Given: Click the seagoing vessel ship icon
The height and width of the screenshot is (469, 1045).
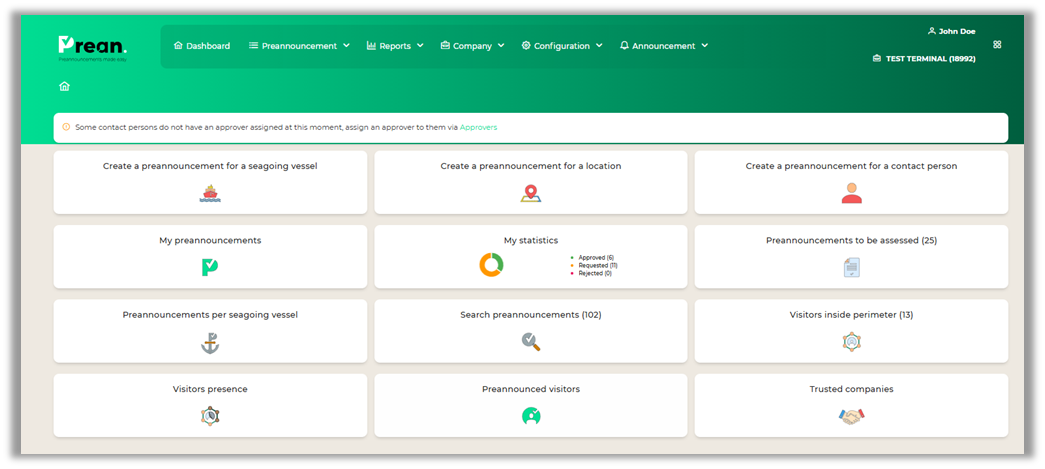Looking at the screenshot, I should [210, 194].
